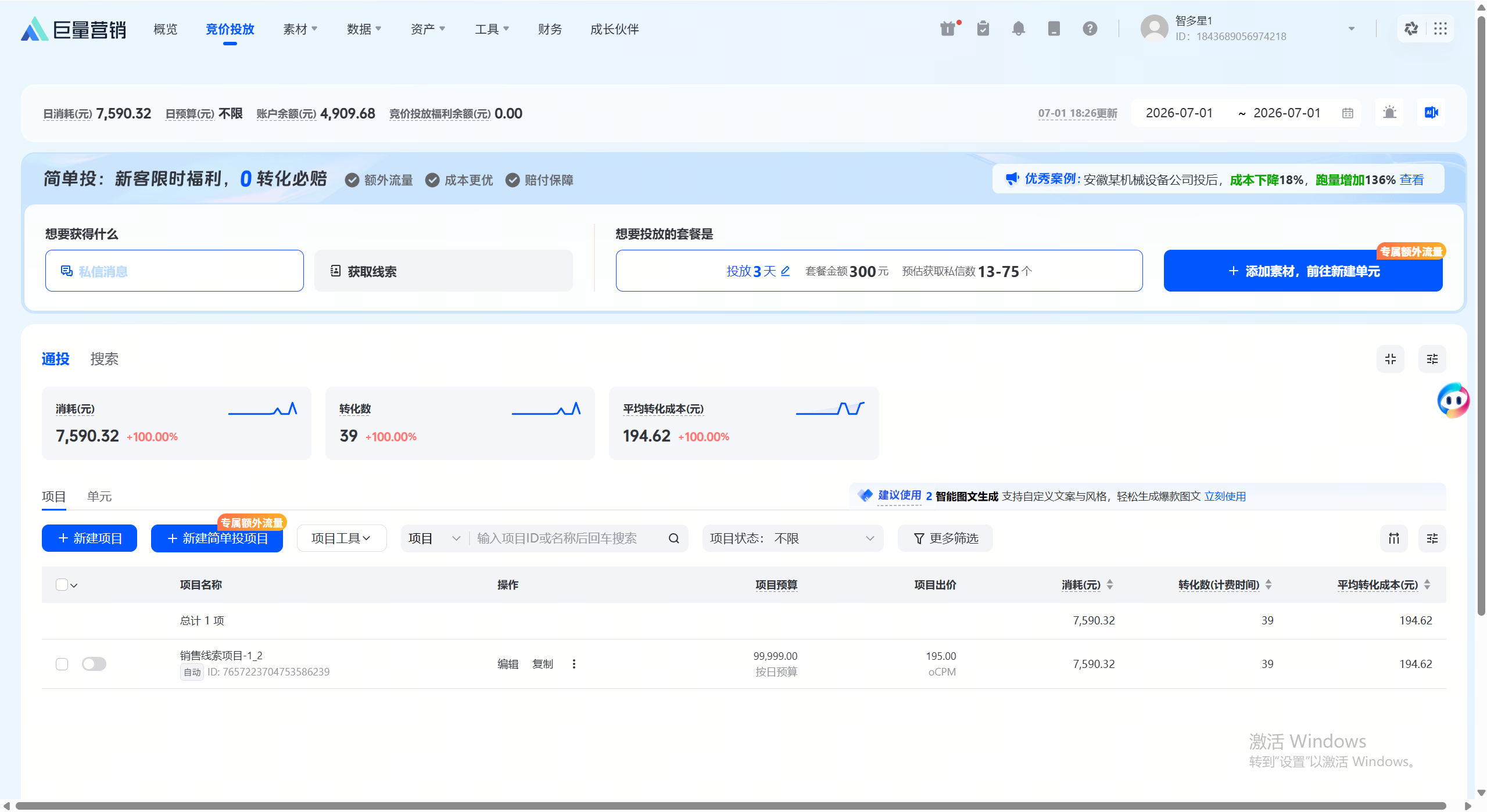Viewport: 1487px width, 812px height.
Task: Open the floating assistant mascot
Action: coord(1453,400)
